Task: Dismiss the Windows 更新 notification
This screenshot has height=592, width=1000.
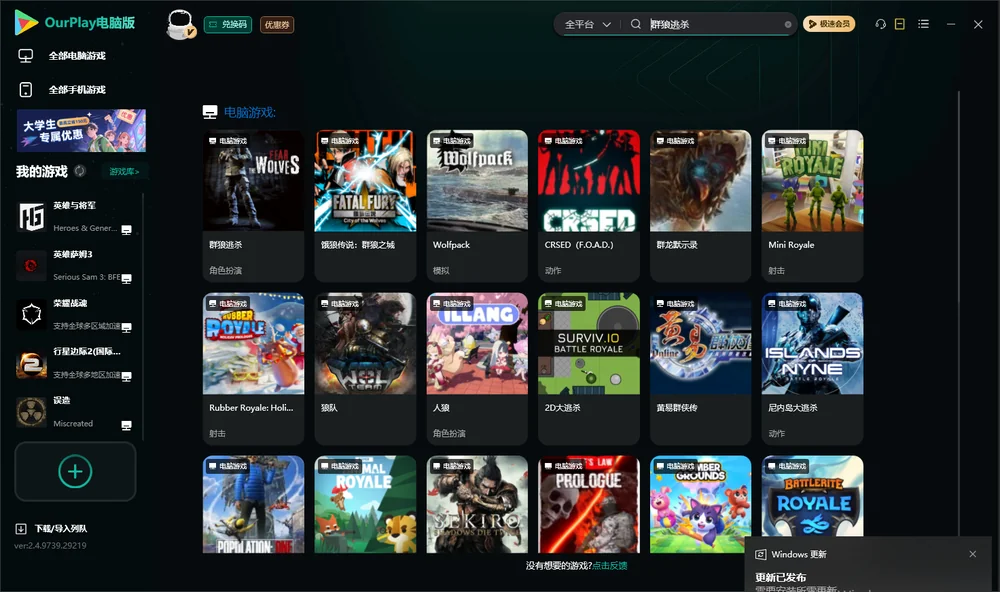Action: pyautogui.click(x=973, y=554)
